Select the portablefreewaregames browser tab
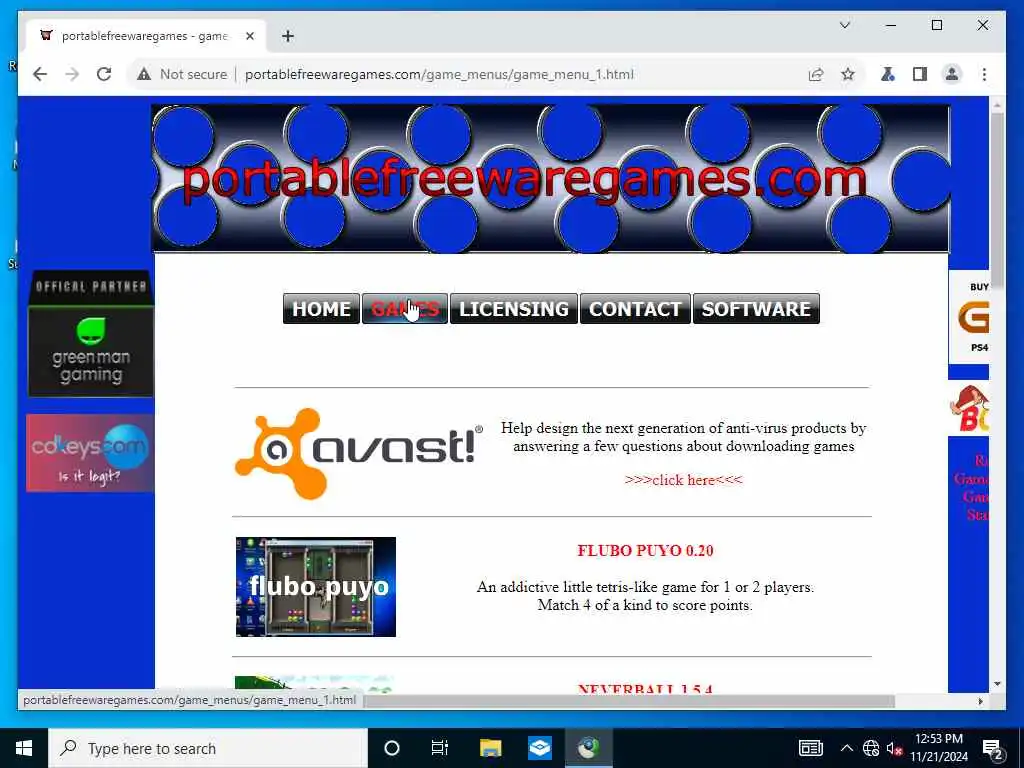The image size is (1024, 768). coord(146,36)
